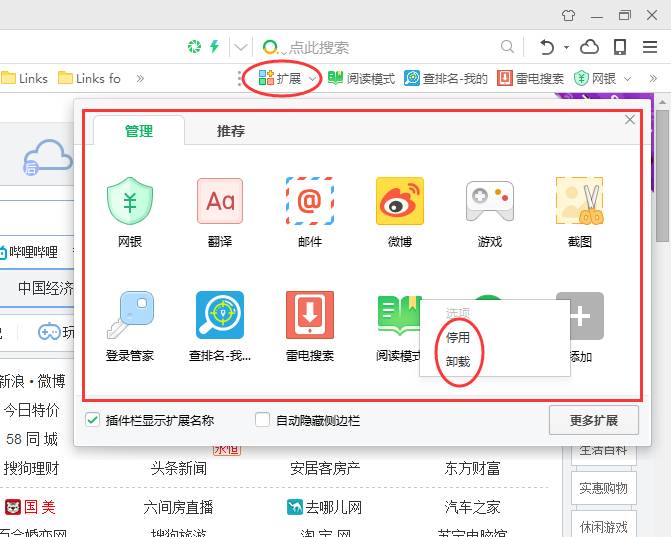Click 阅读模式 in the plugin bar
Viewport: 671px width, 537px height.
click(x=361, y=79)
